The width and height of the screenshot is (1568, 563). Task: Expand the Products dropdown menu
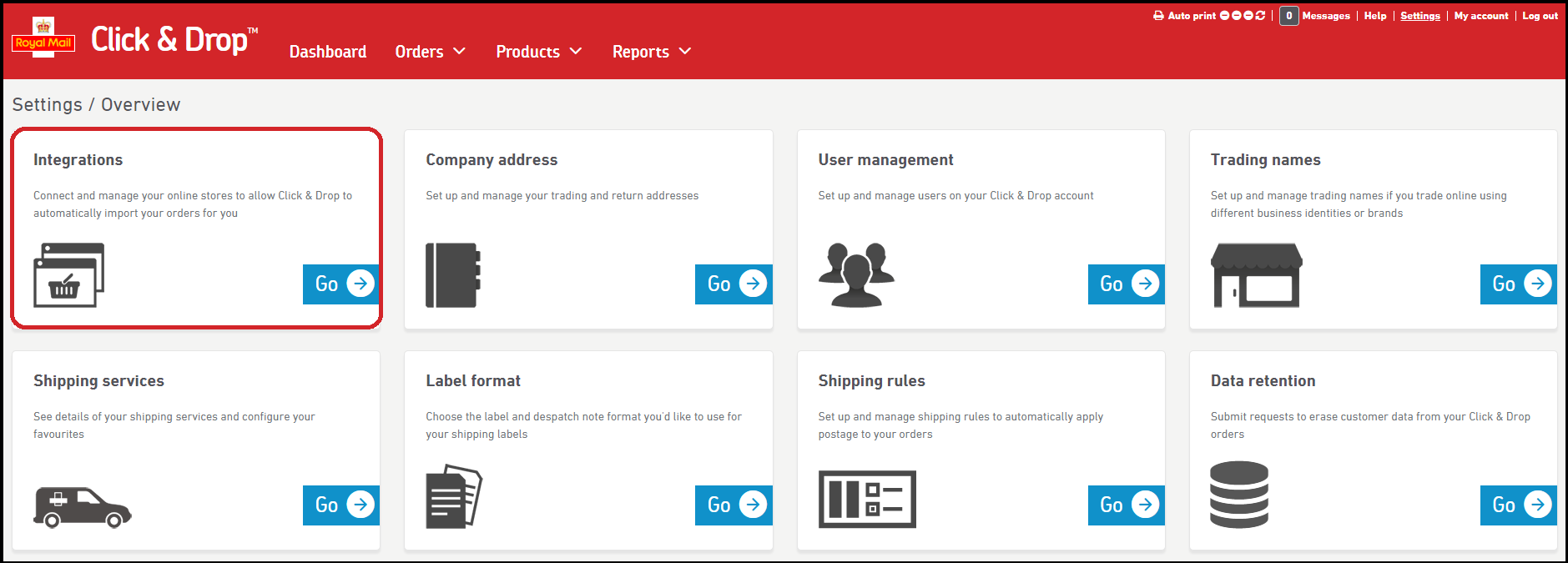tap(538, 52)
